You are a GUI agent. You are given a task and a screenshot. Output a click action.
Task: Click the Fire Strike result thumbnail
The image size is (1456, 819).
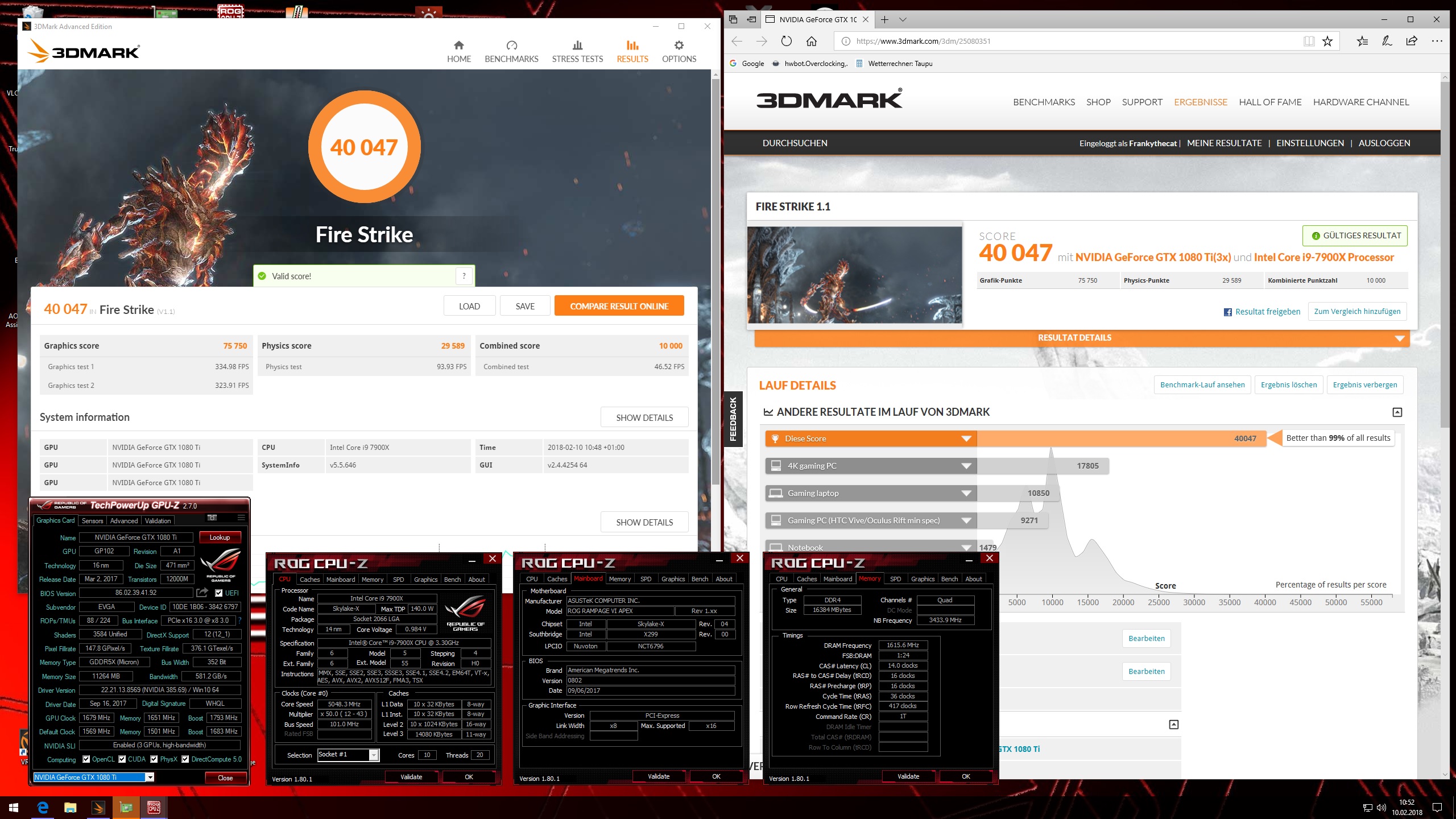854,275
